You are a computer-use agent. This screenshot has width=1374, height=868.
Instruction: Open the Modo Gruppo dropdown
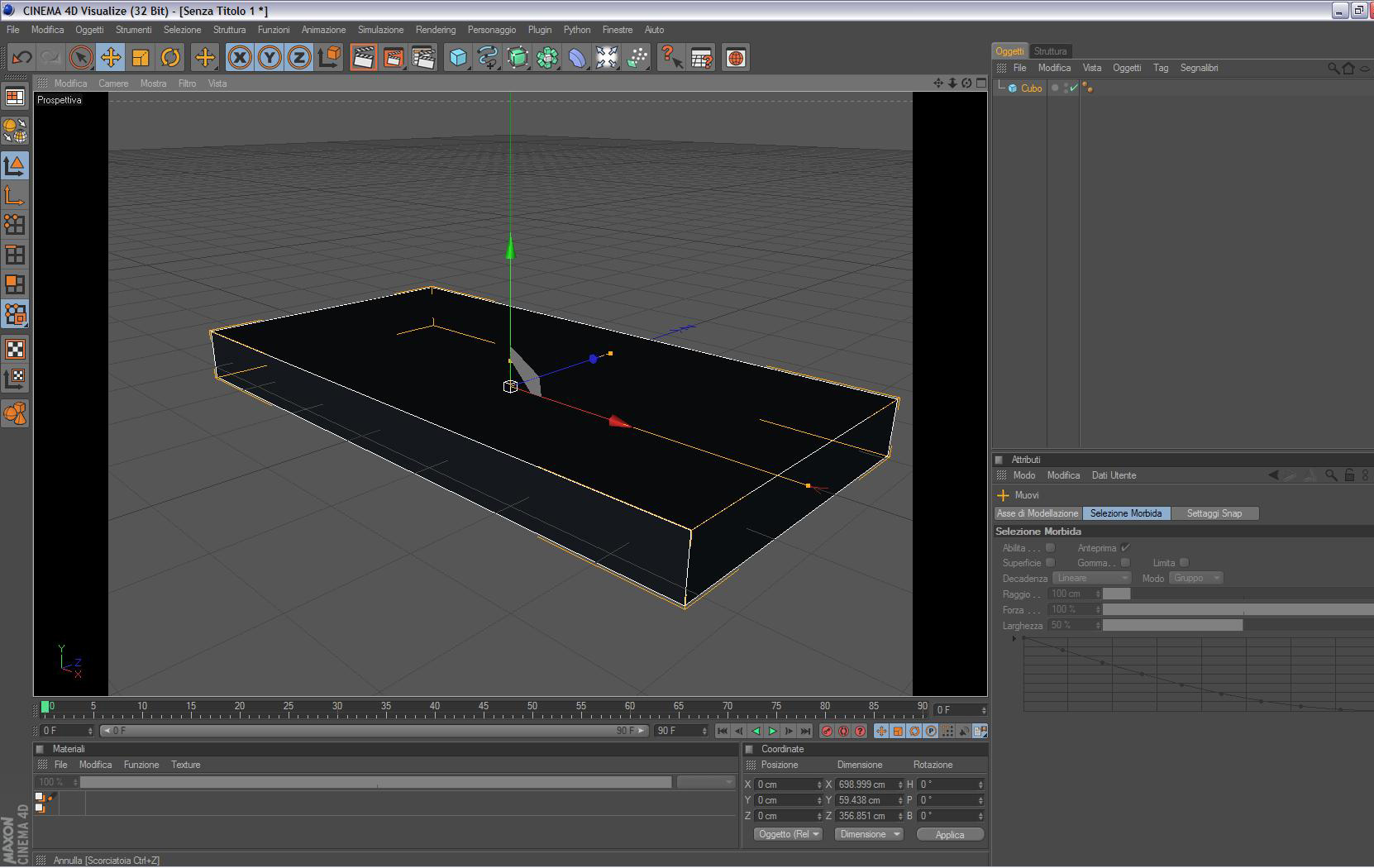tap(1195, 579)
